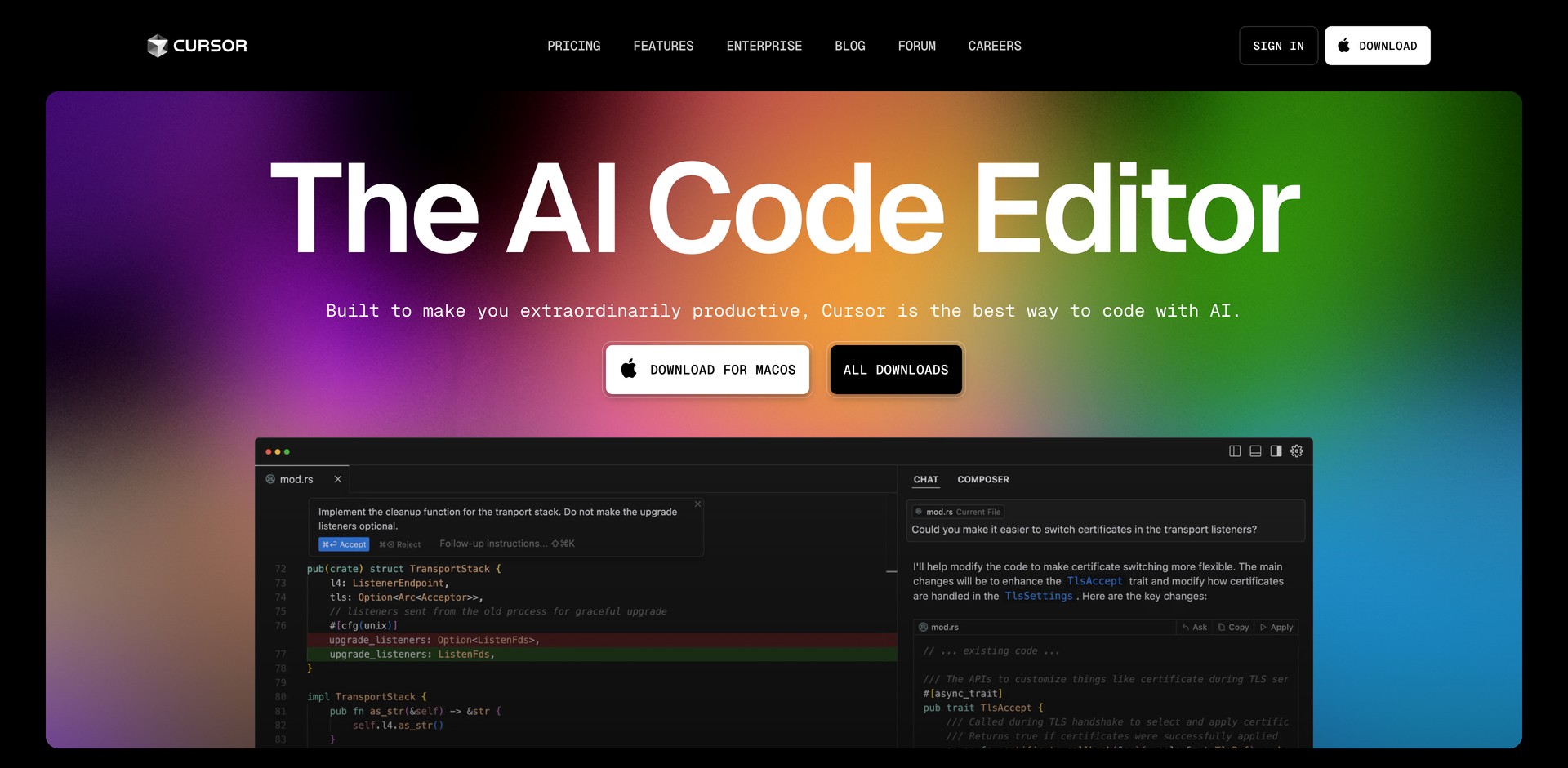The image size is (1568, 768).
Task: Toggle the right sidebar layout icon
Action: point(1276,451)
